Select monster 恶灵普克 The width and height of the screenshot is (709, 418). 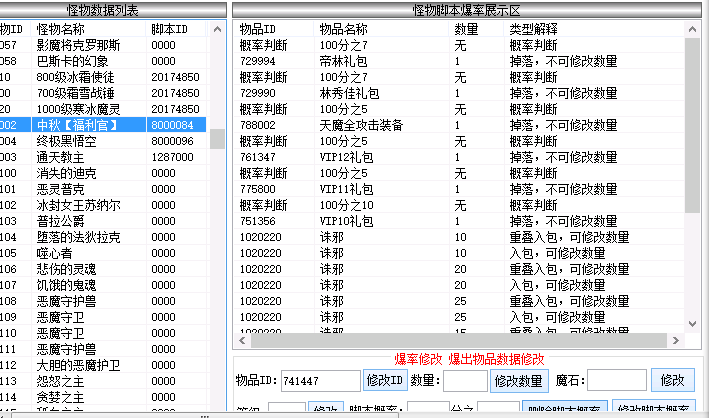[60, 189]
